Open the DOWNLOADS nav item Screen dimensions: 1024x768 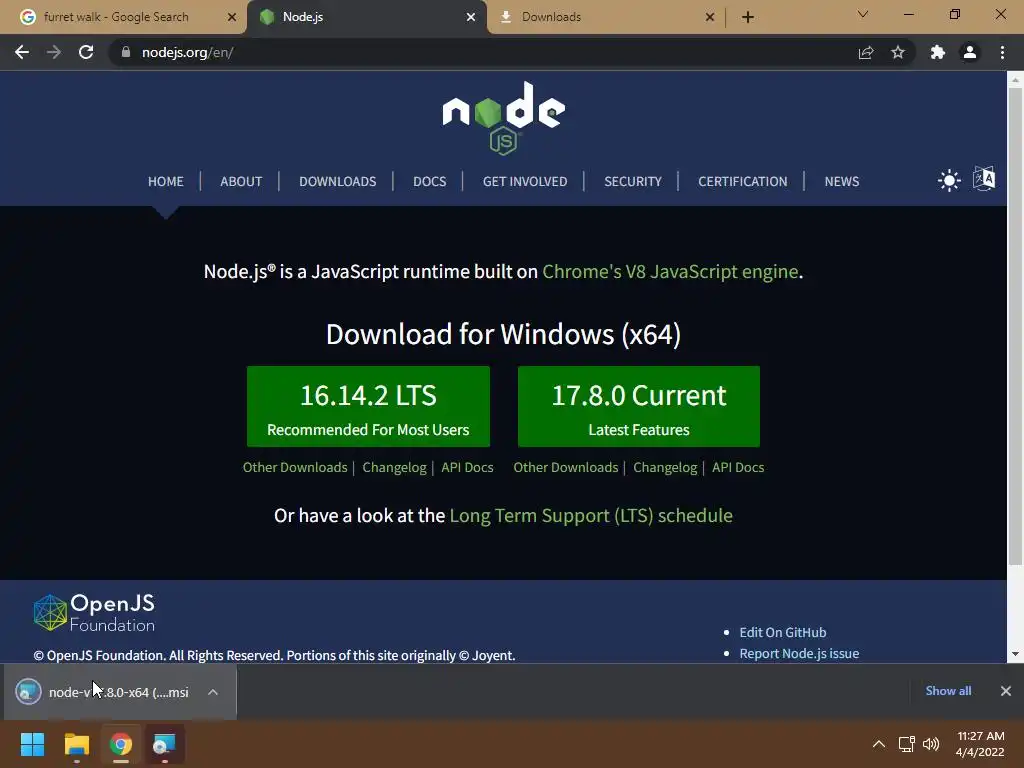338,182
